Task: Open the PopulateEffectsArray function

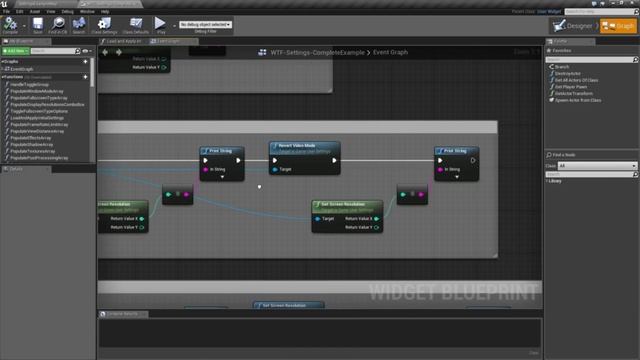Action: pyautogui.click(x=31, y=138)
